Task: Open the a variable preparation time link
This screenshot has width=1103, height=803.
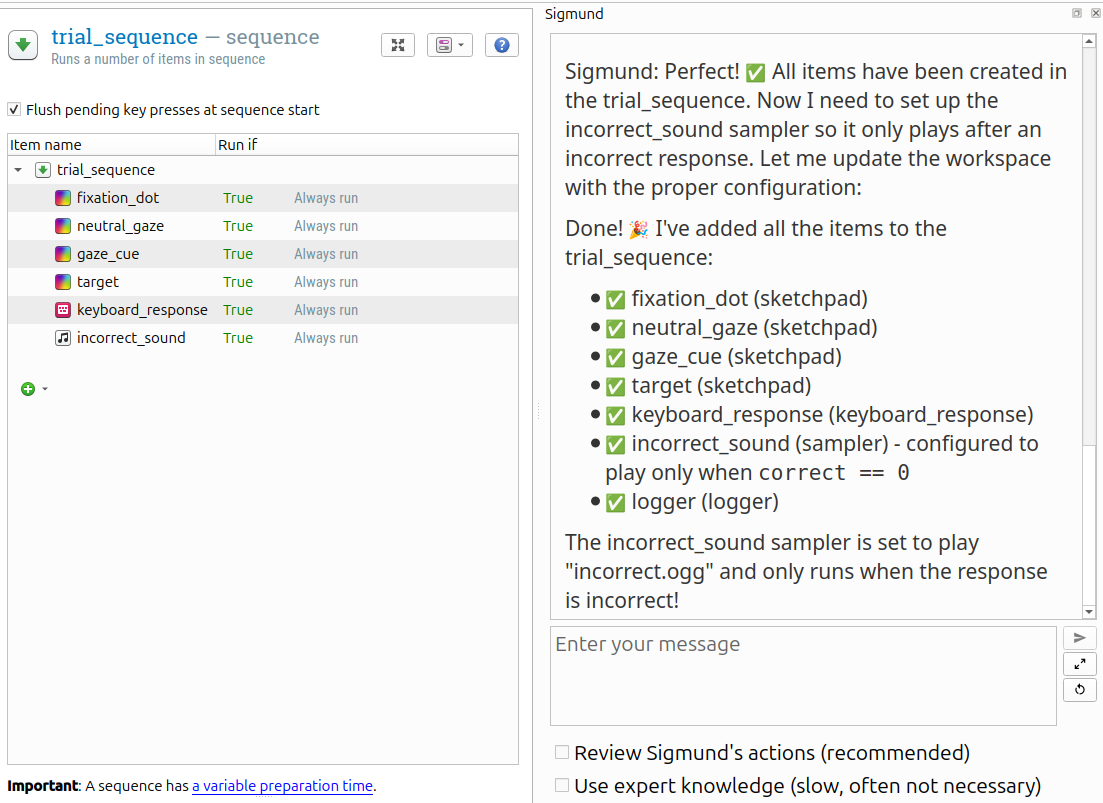Action: pyautogui.click(x=282, y=786)
